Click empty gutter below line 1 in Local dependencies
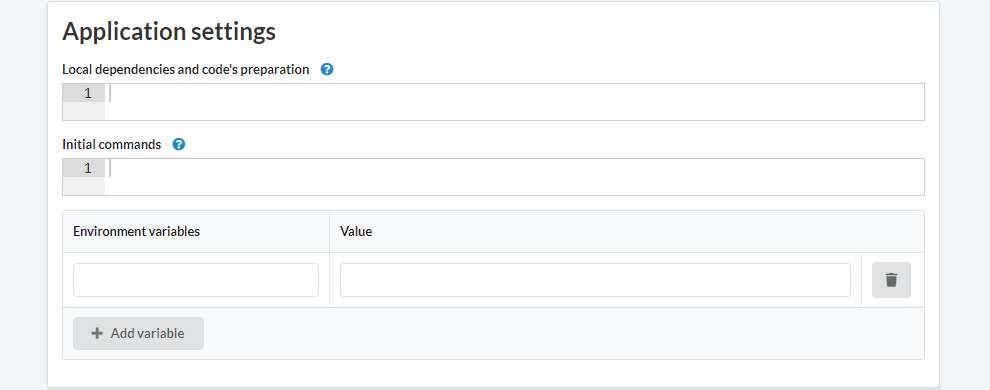990x390 pixels. (x=84, y=111)
